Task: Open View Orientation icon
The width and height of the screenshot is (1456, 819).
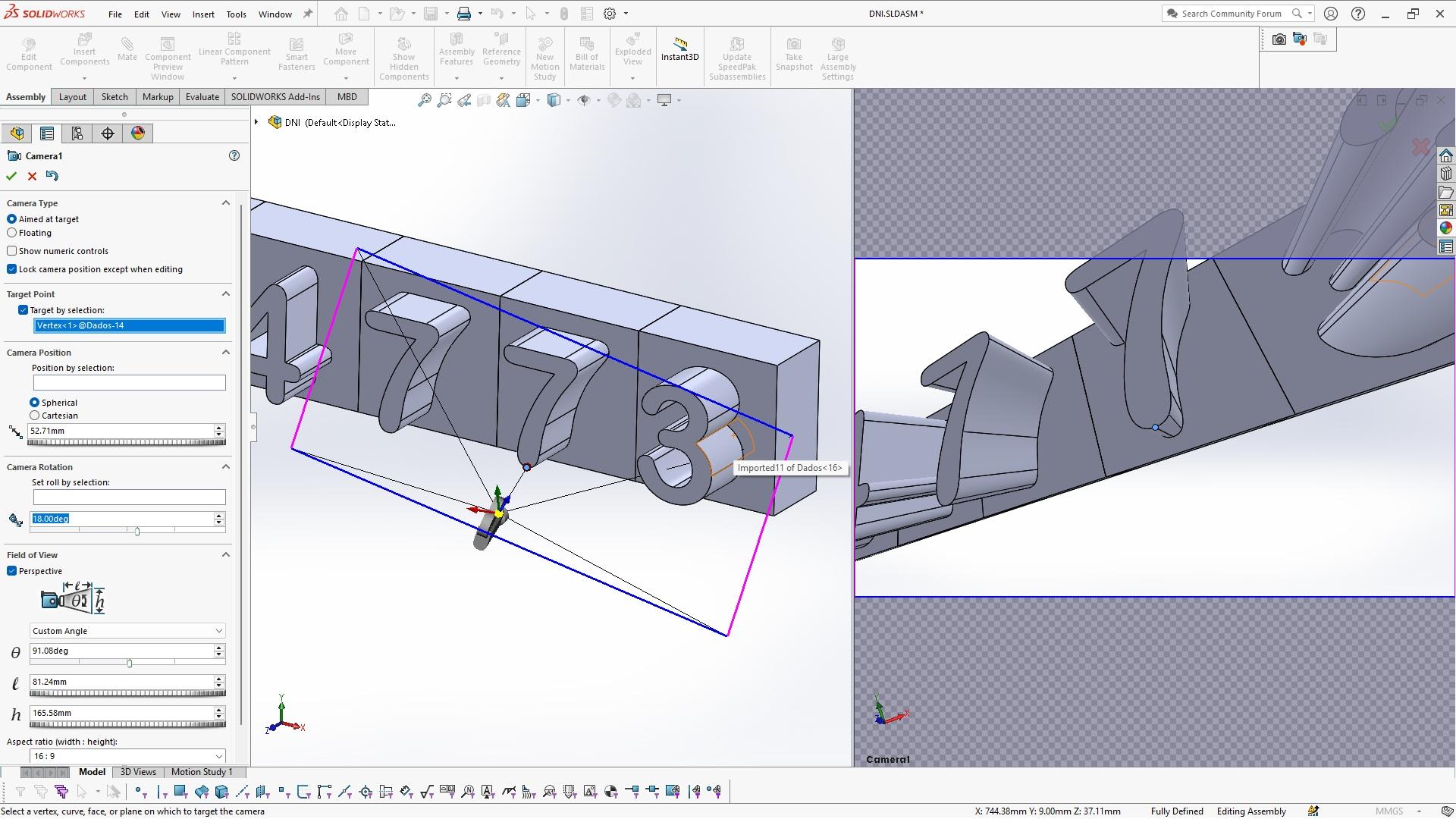Action: click(523, 100)
